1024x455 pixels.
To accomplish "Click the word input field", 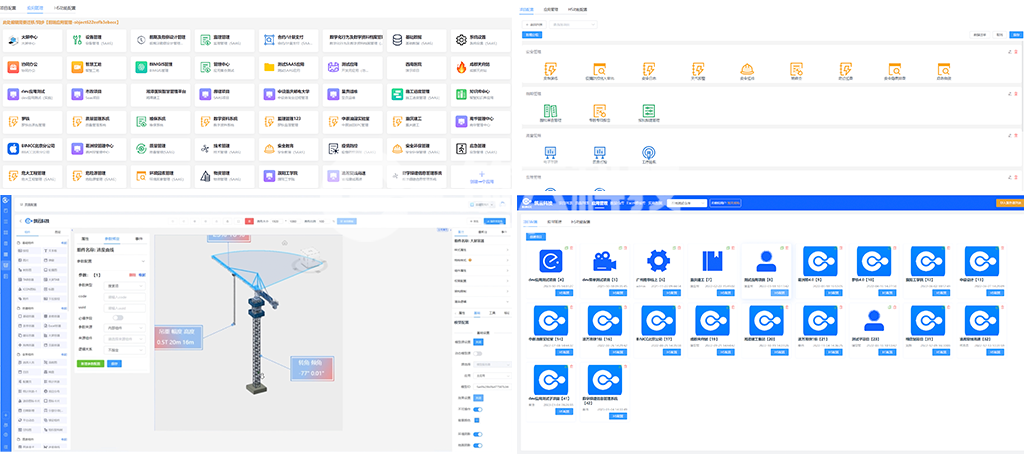I will tap(125, 307).
